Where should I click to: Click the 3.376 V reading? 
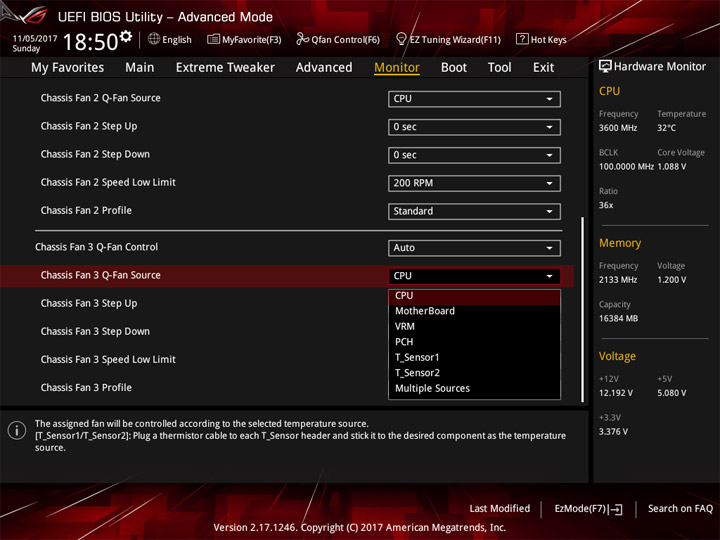(x=613, y=432)
